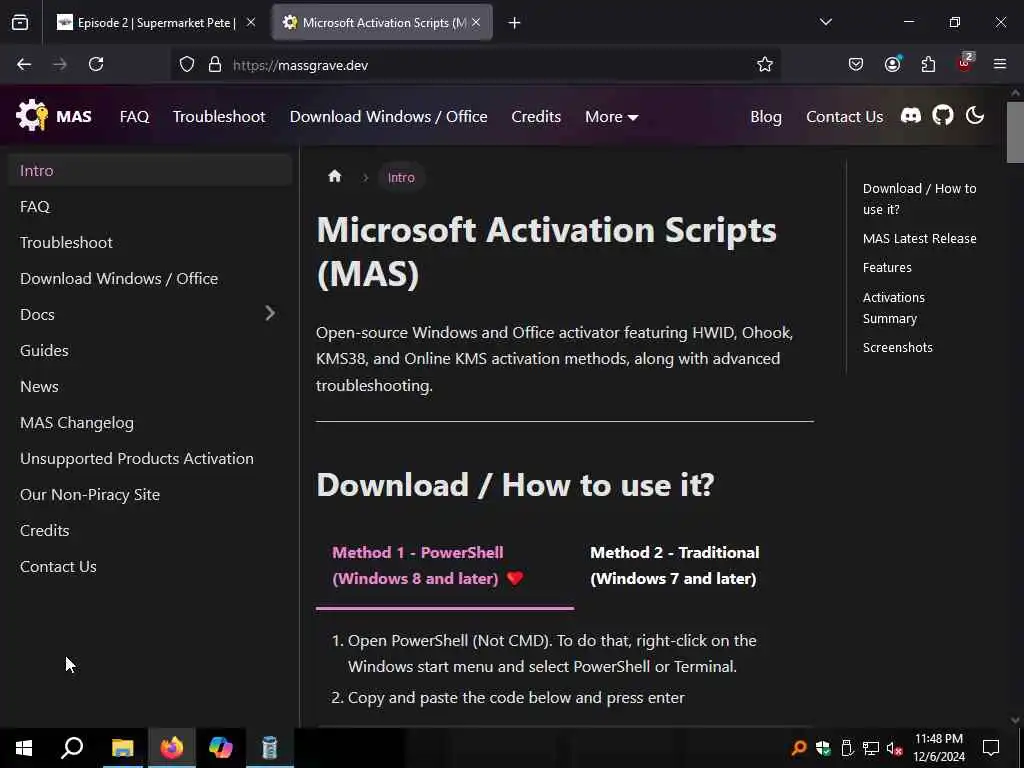Image resolution: width=1024 pixels, height=768 pixels.
Task: Open the notification center icon
Action: [x=991, y=747]
